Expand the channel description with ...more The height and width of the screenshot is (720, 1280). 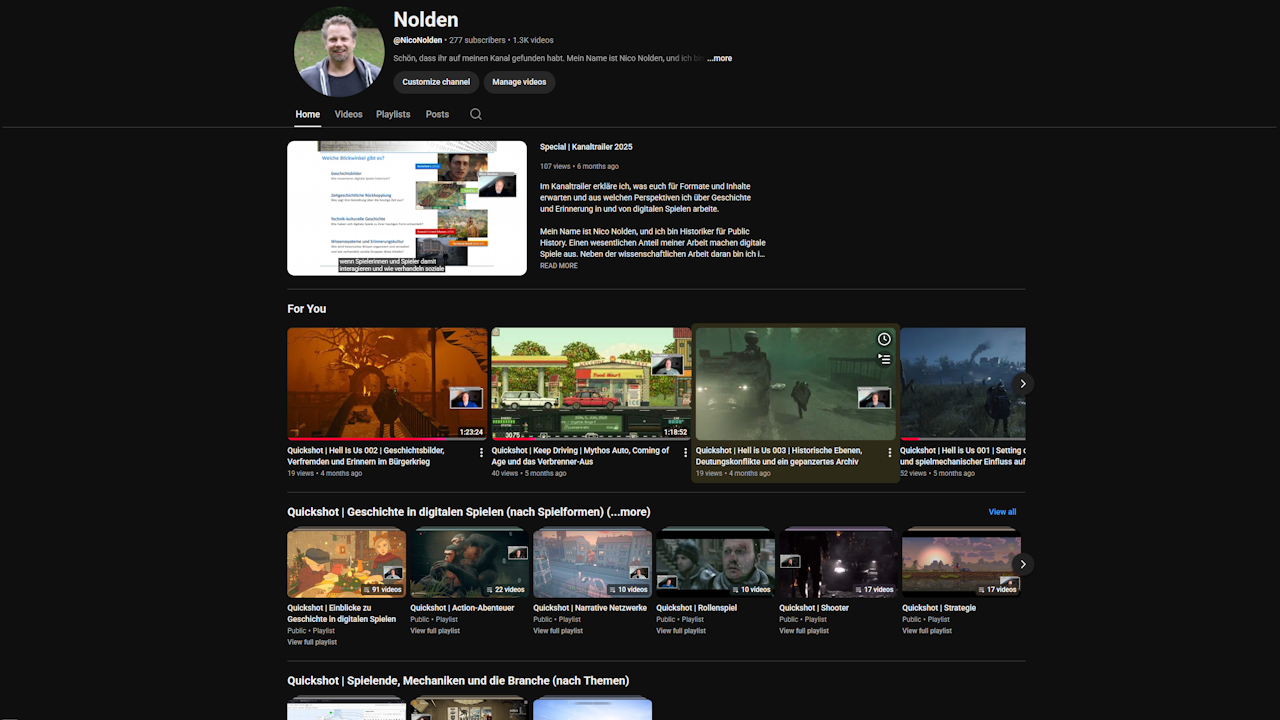coord(719,58)
